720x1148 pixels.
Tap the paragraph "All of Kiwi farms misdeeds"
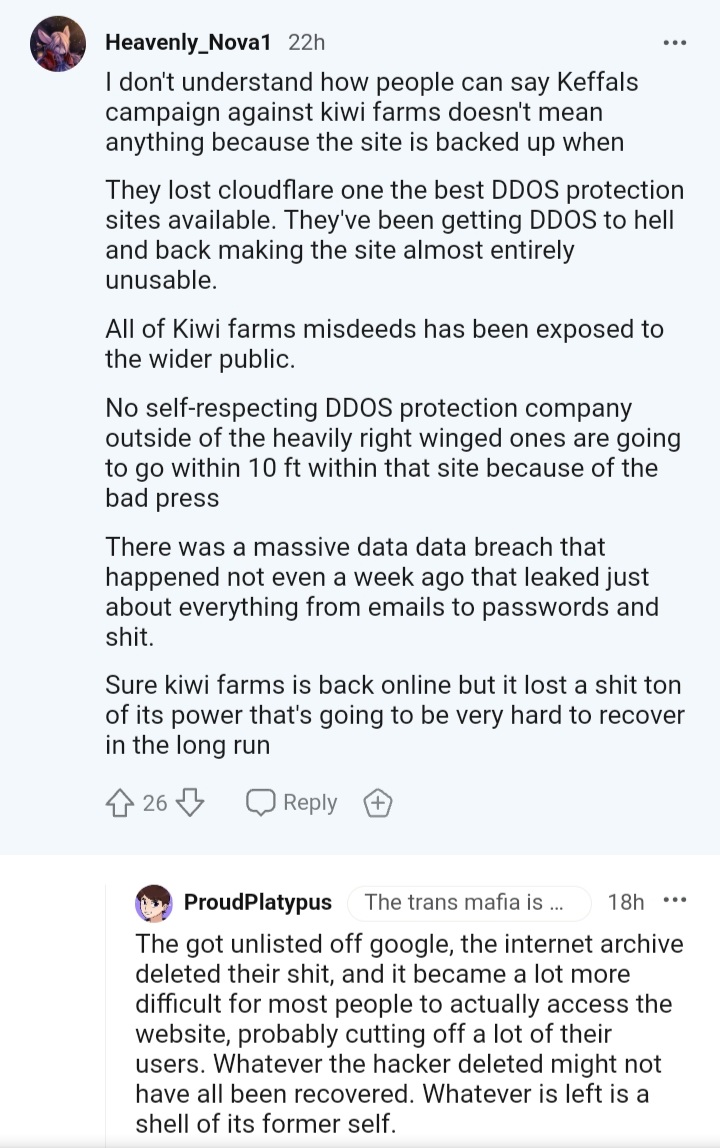coord(385,344)
